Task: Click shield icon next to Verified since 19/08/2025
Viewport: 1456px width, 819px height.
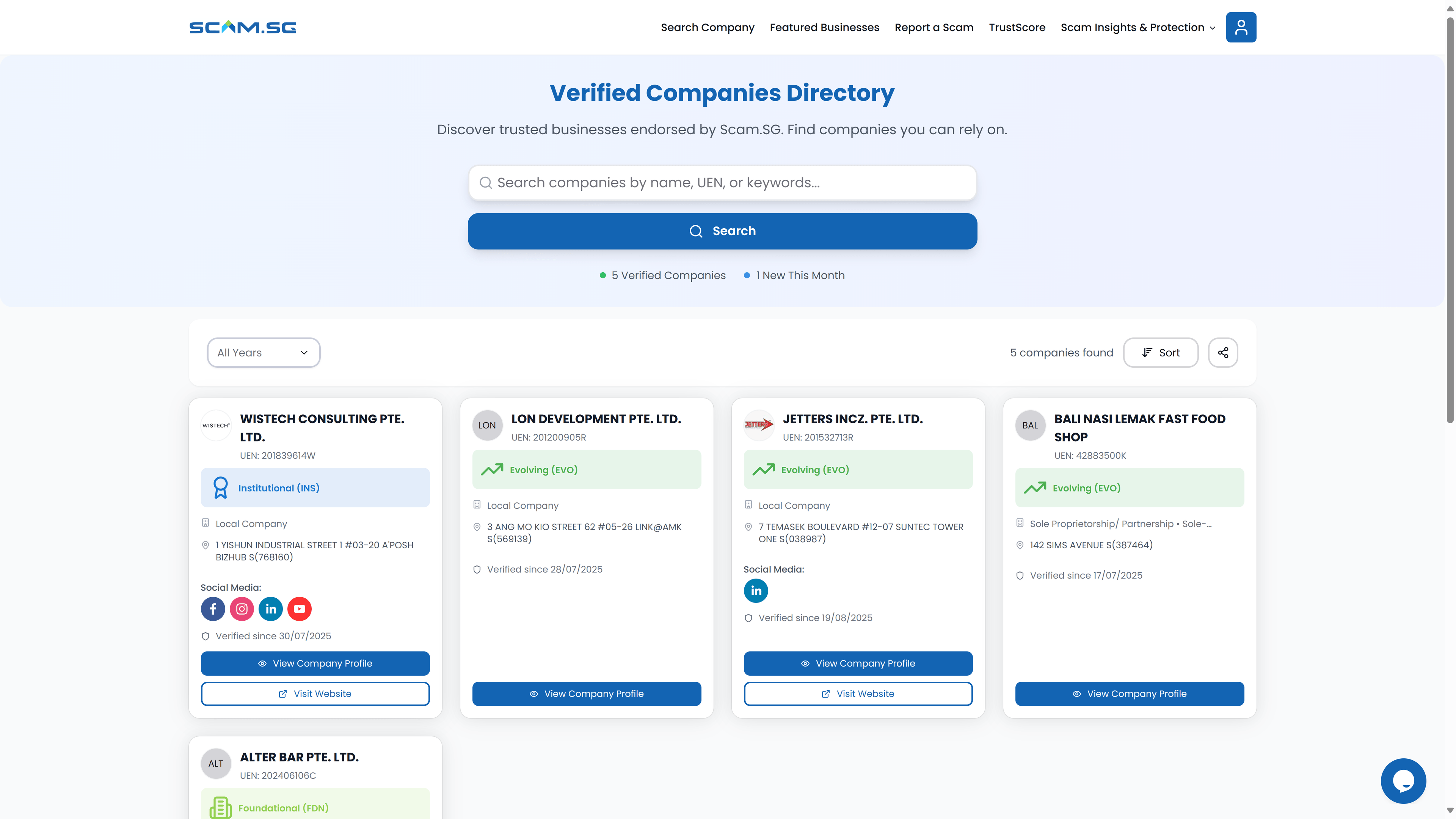Action: click(x=748, y=618)
